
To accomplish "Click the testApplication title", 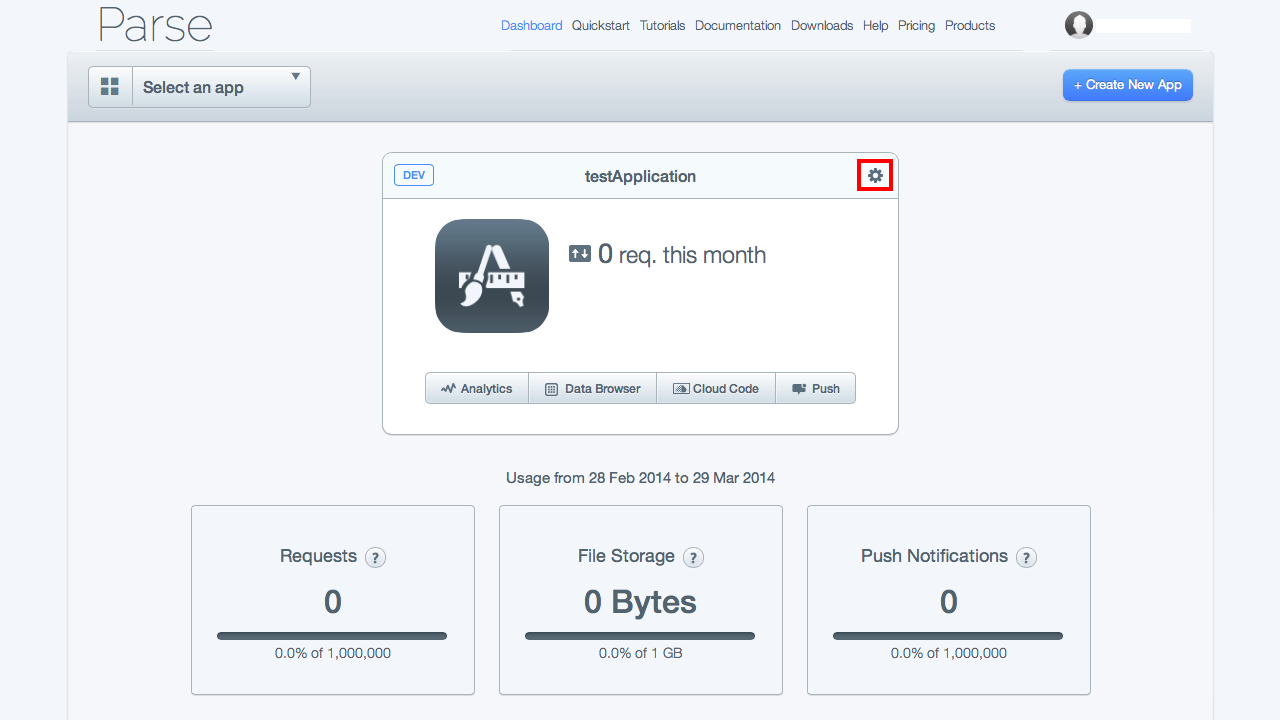I will (640, 176).
